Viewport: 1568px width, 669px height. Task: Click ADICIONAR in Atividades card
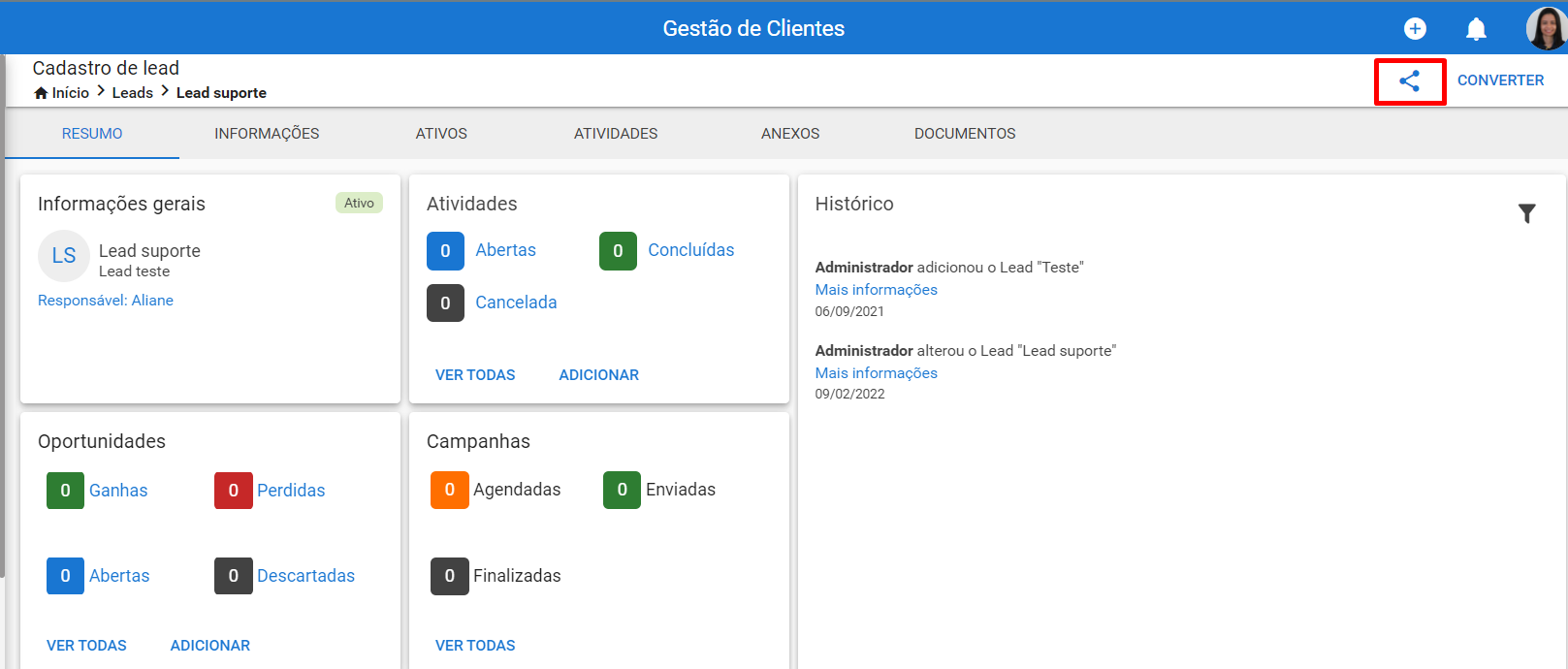(598, 375)
